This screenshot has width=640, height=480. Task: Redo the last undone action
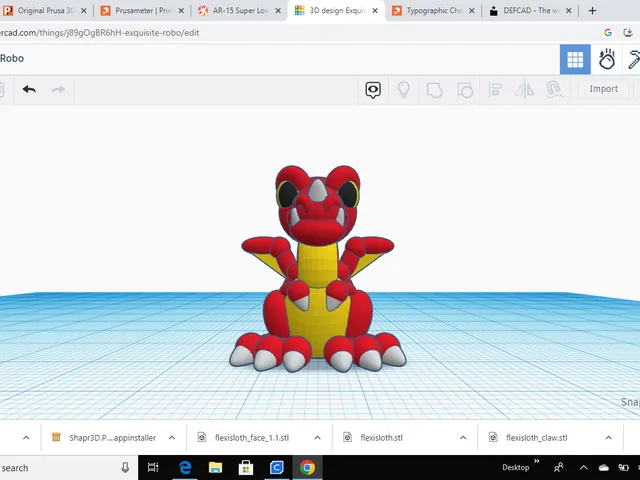click(58, 89)
